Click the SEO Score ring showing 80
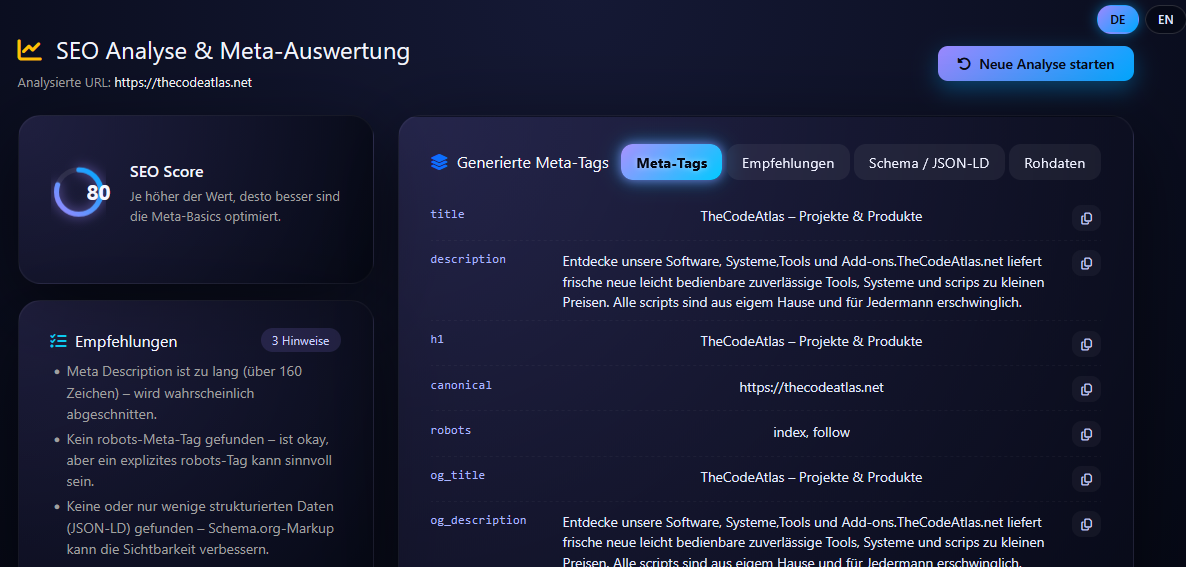Viewport: 1186px width, 567px height. coord(79,192)
